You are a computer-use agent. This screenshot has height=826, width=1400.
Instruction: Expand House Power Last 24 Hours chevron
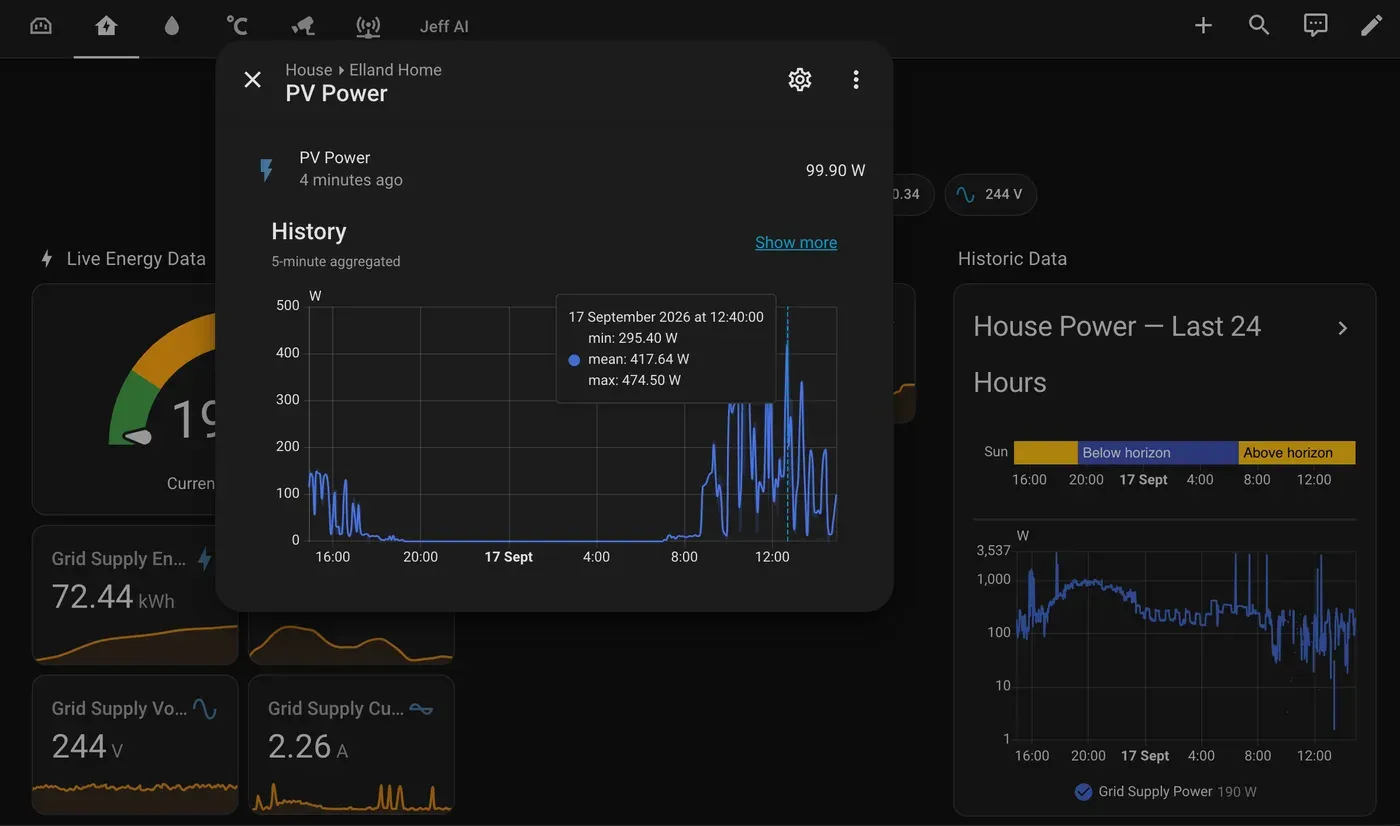[1343, 328]
